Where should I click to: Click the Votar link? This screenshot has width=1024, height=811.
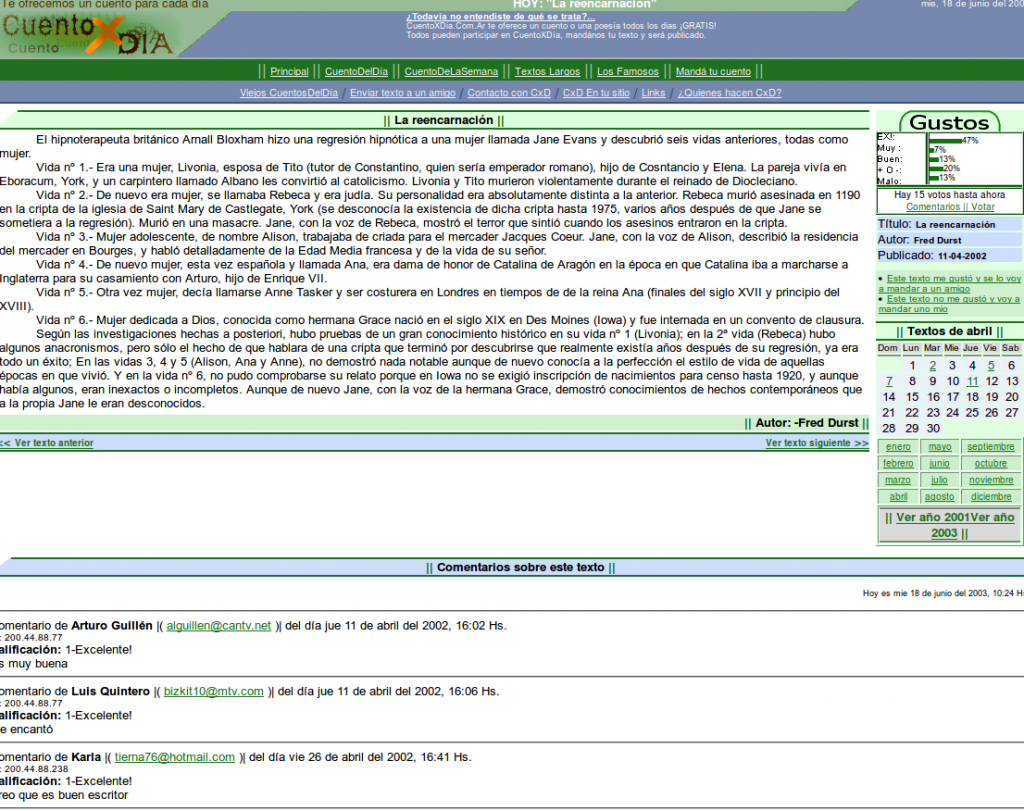[x=982, y=207]
